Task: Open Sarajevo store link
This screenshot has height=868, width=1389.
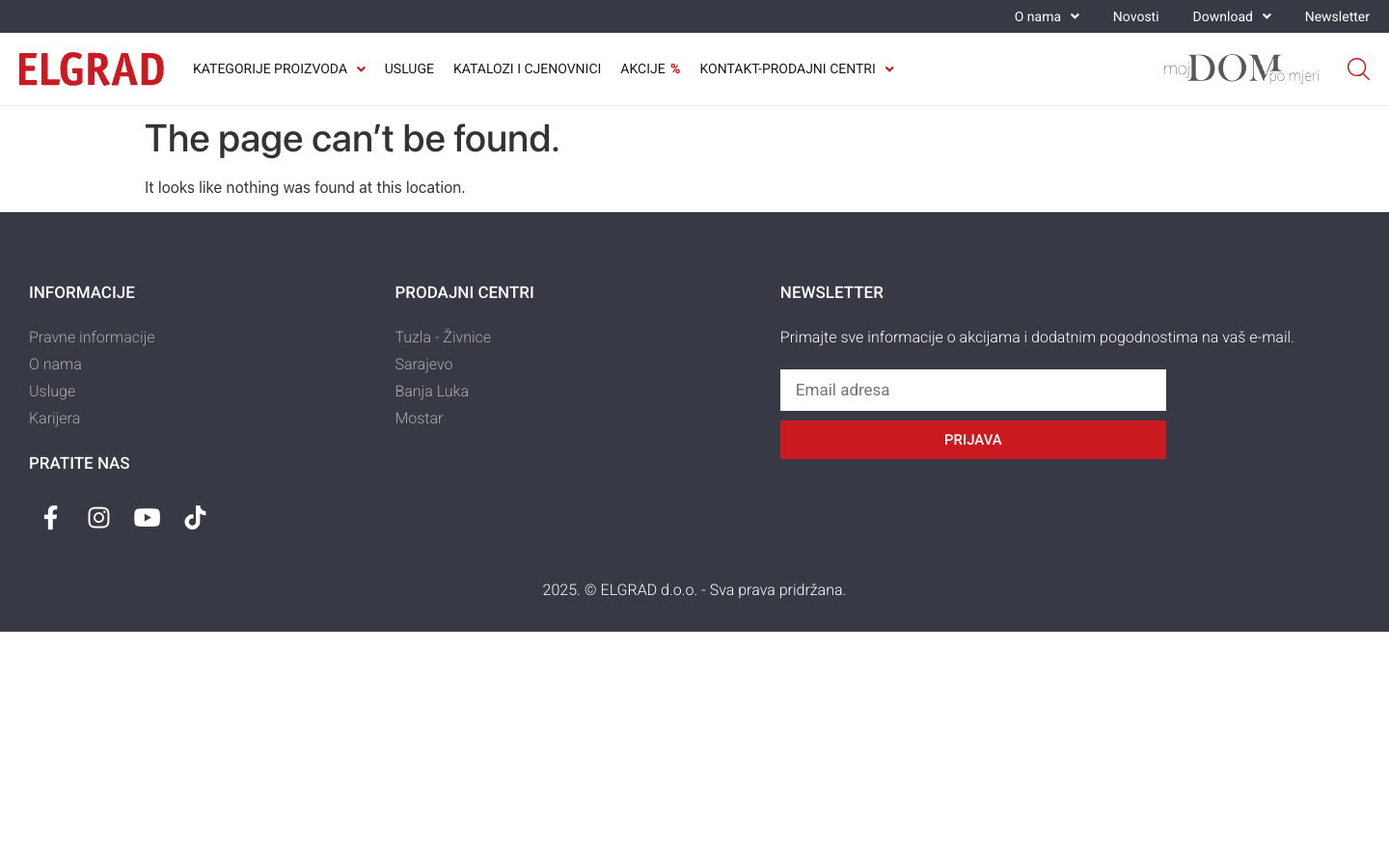Action: [423, 364]
